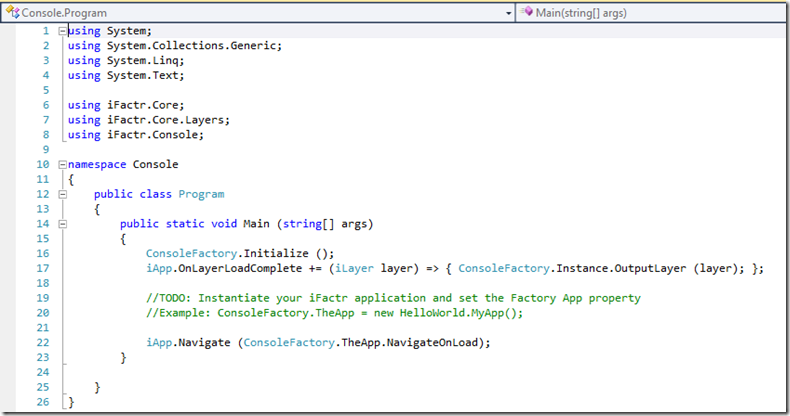
Task: Click 'OutputLayer' on line 17
Action: [650, 268]
